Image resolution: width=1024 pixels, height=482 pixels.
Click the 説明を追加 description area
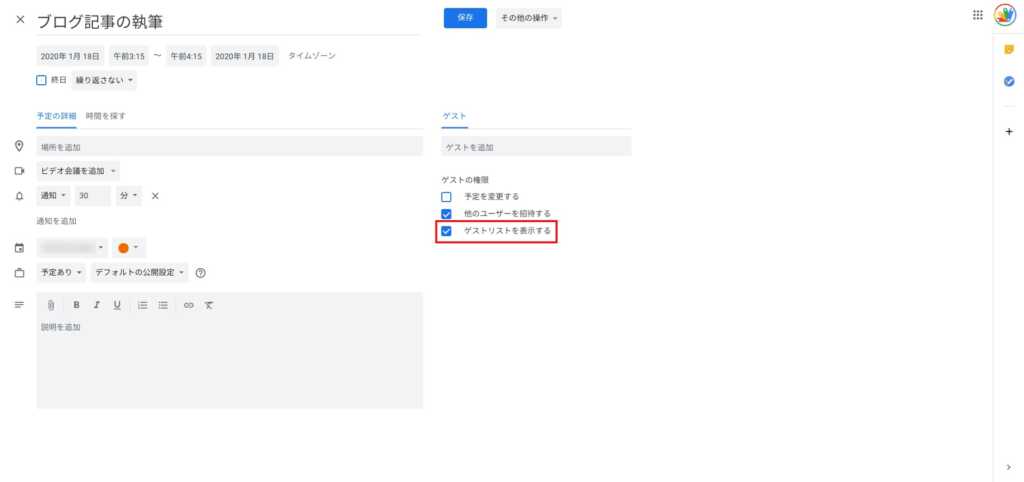229,362
